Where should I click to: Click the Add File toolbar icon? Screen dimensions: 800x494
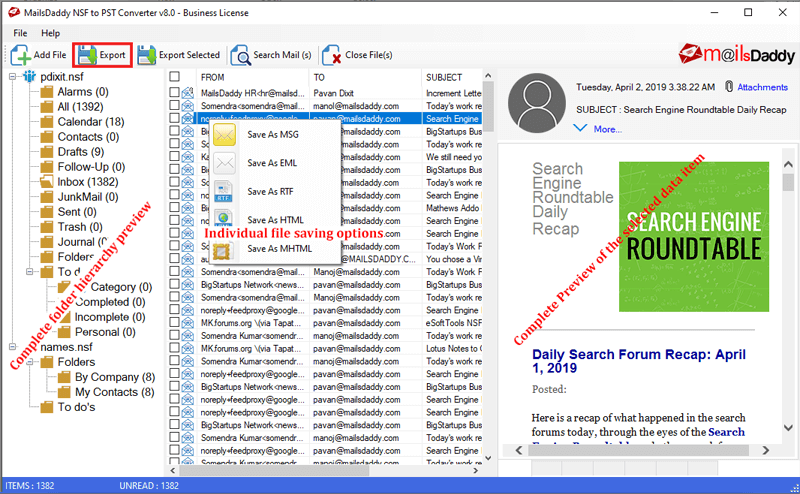[20, 55]
